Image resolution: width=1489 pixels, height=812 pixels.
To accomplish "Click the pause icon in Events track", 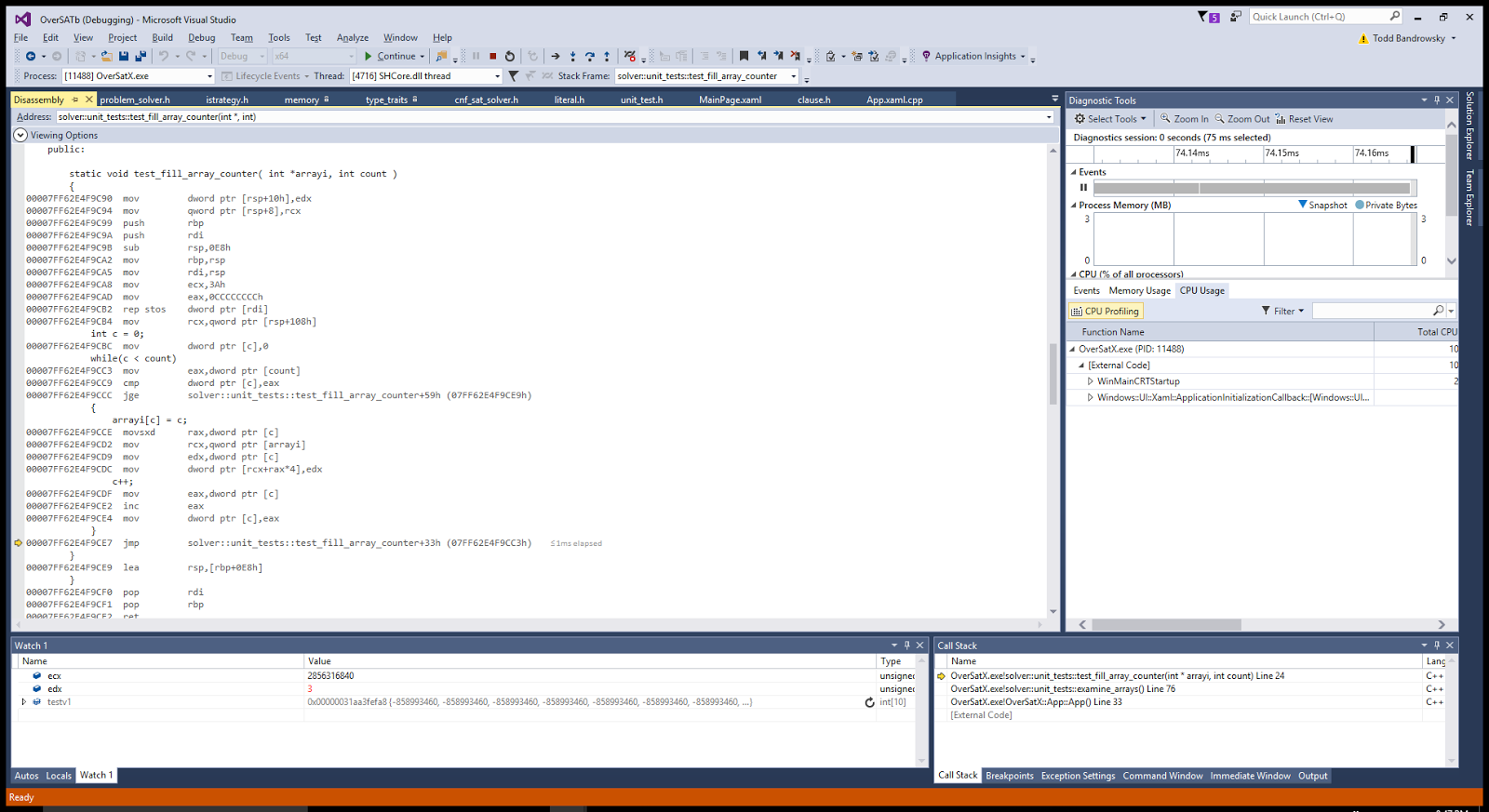I will [1083, 187].
